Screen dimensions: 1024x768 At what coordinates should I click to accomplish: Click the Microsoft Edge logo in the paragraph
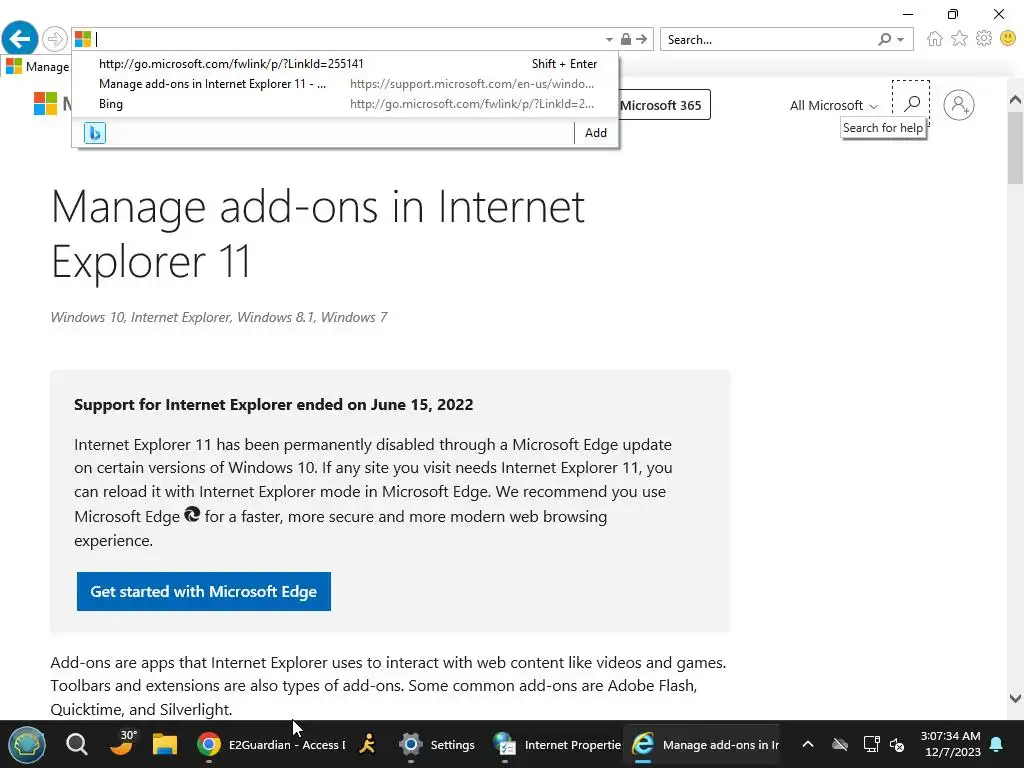192,515
